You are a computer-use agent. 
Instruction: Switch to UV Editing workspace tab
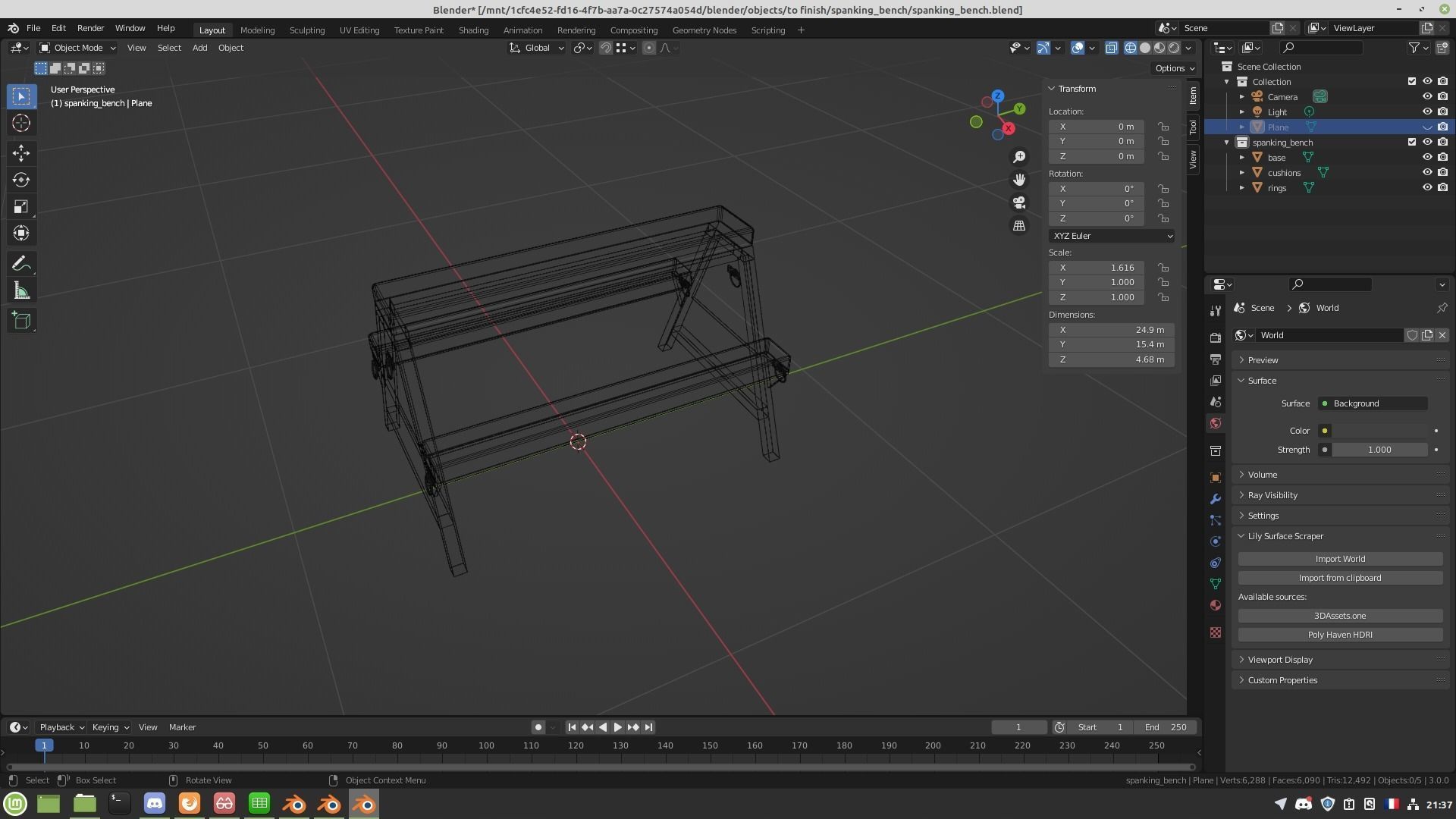[x=359, y=30]
